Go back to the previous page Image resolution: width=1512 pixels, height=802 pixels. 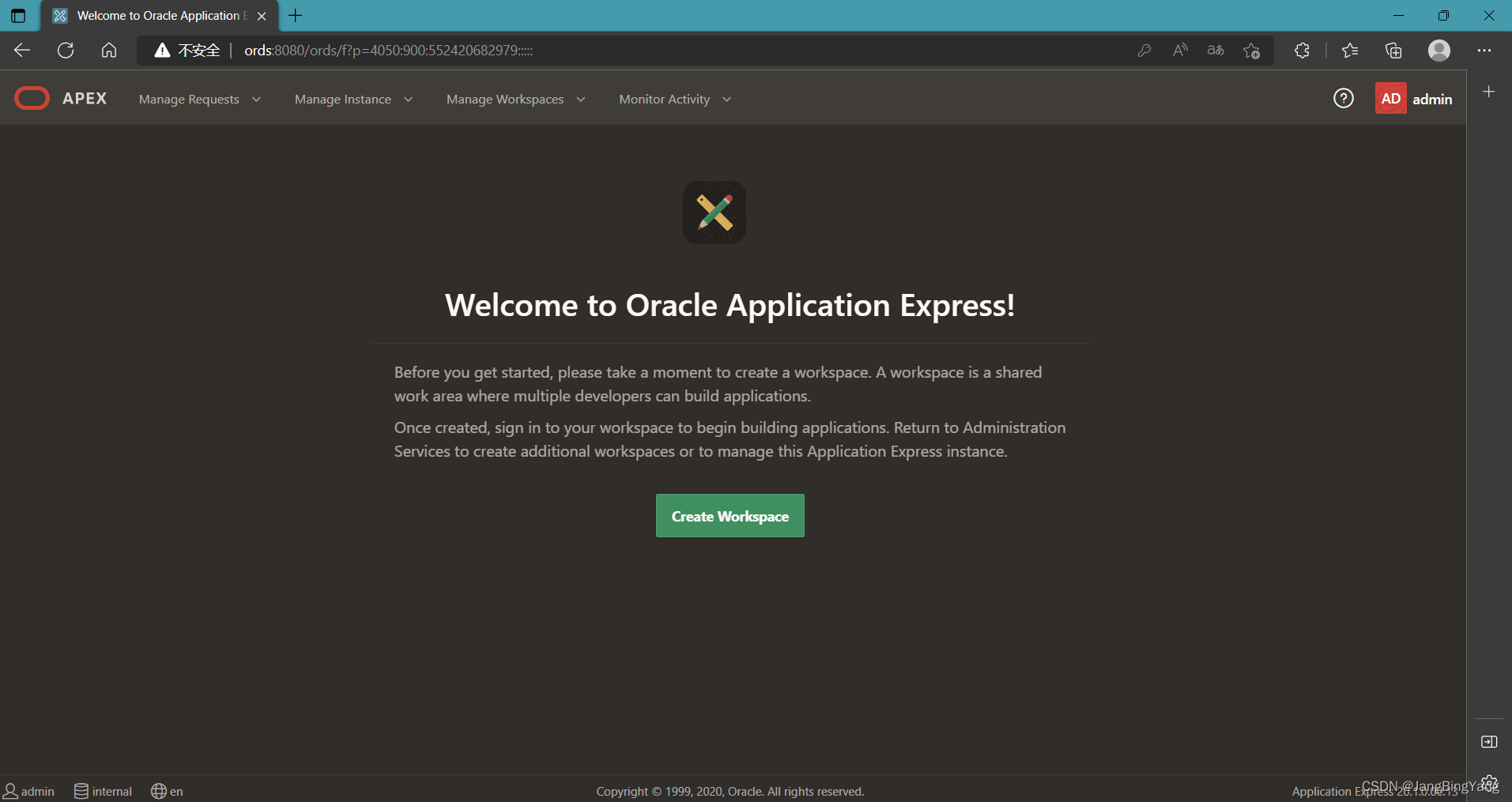(22, 51)
